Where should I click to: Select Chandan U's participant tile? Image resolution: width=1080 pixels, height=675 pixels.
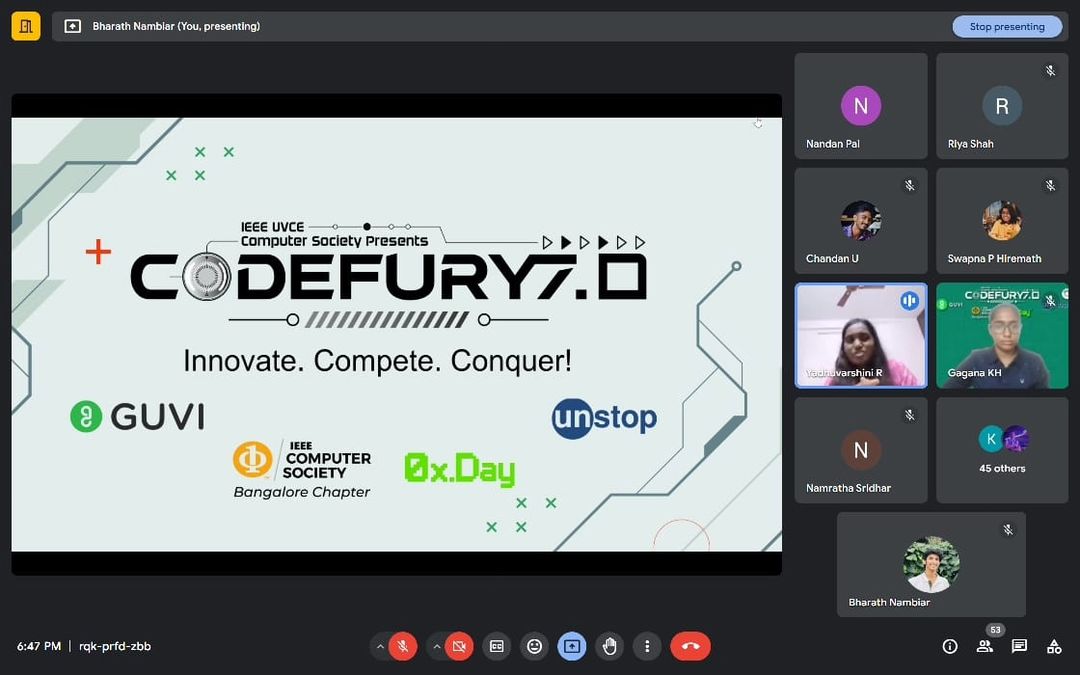pos(861,221)
